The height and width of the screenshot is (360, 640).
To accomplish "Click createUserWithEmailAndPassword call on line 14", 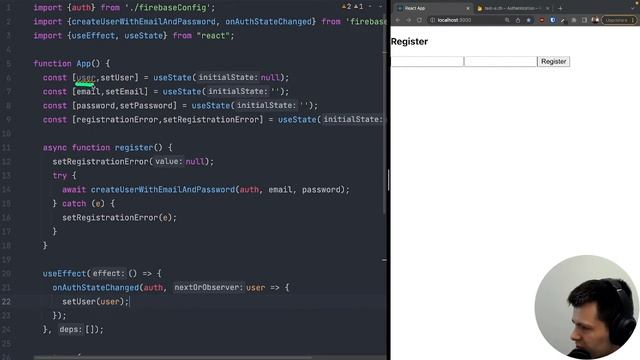I will pyautogui.click(x=162, y=190).
